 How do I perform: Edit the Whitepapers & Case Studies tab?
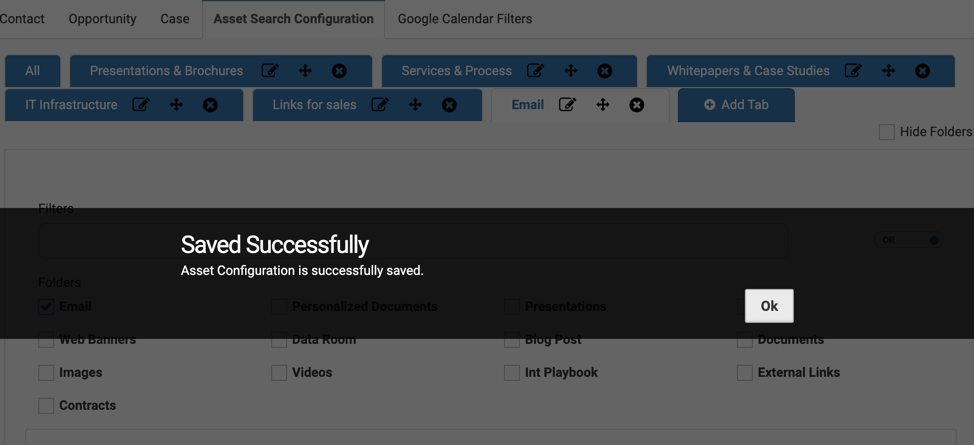[853, 71]
